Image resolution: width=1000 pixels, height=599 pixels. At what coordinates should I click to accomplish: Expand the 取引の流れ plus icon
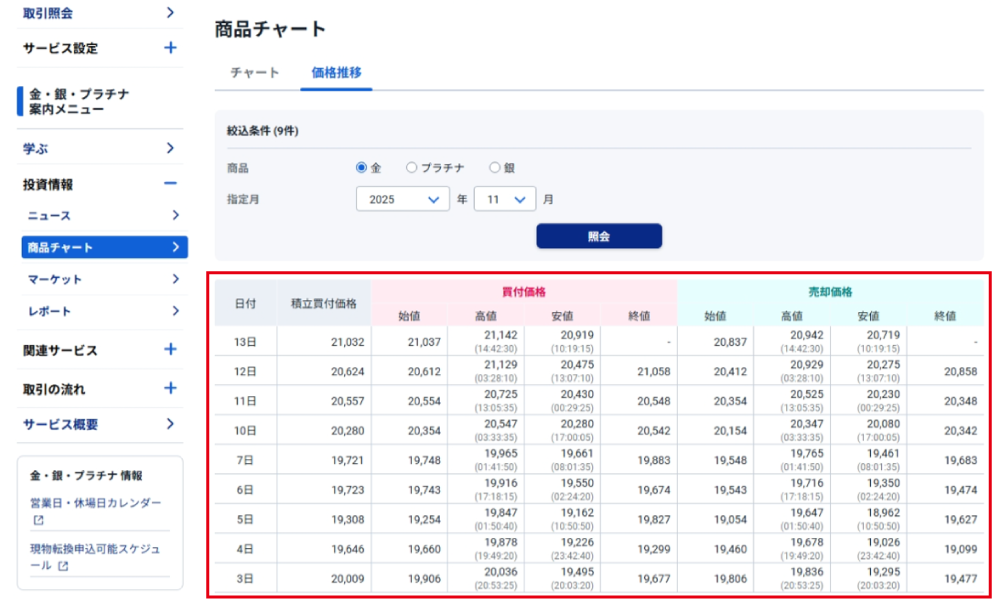click(170, 388)
